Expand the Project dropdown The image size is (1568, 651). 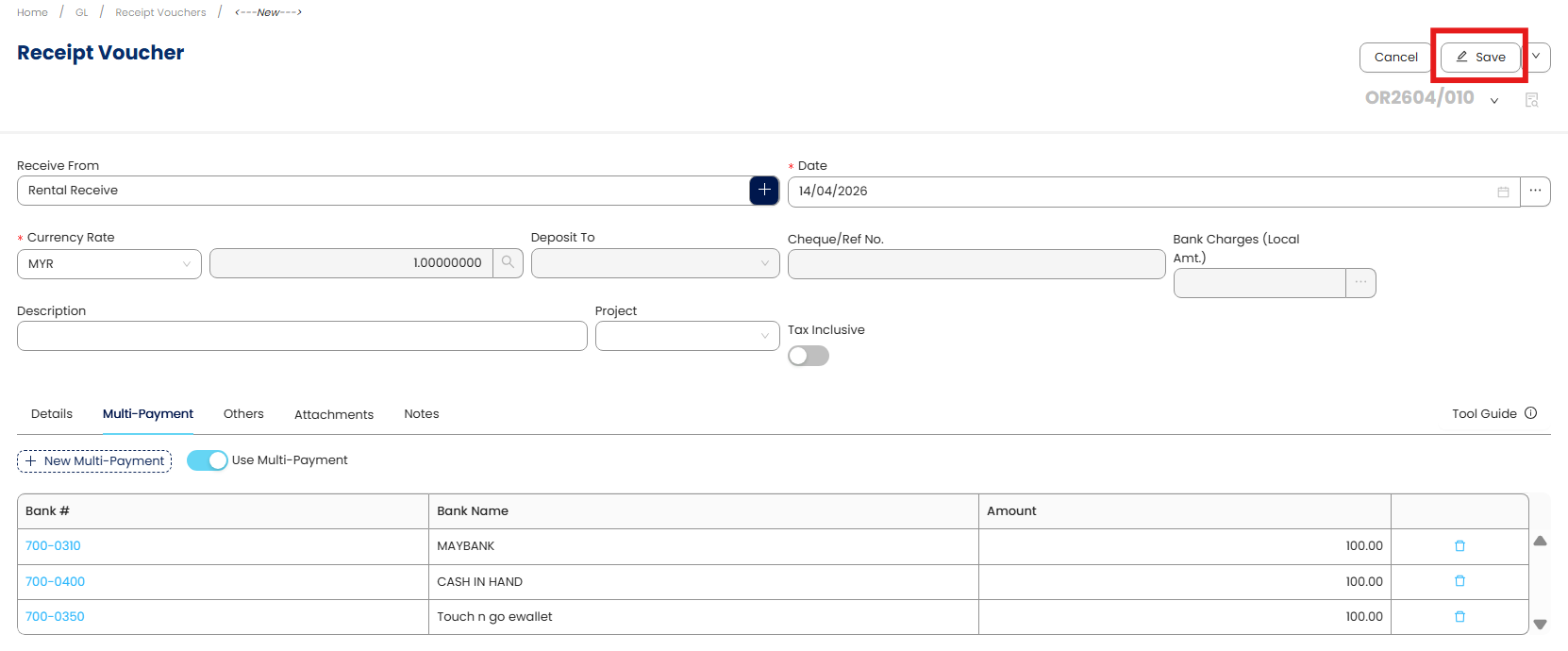(687, 336)
